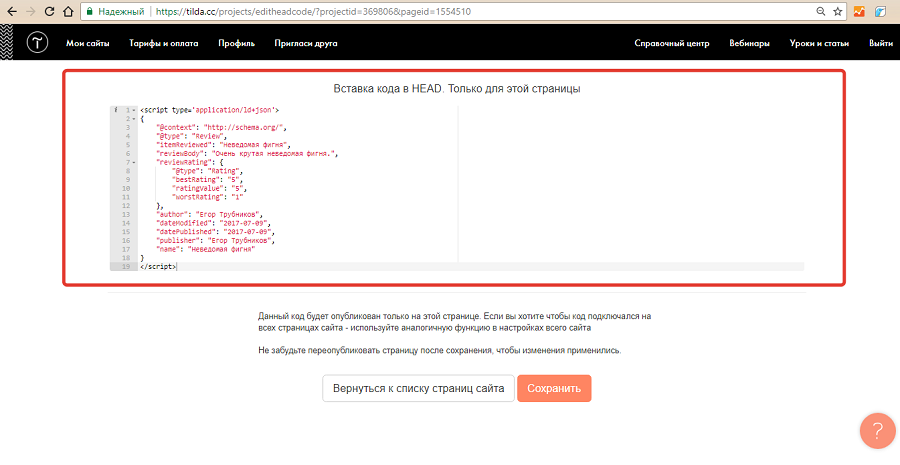Collapse the reviewRating fold at line 7
Screen dimensions: 900x465
tap(134, 162)
